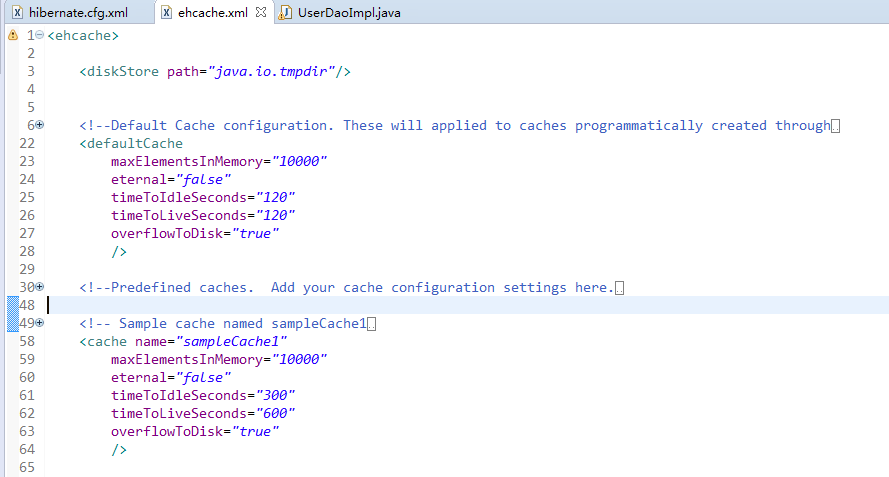Click the "sampleCache1" name value on line 58
Screen dimensions: 889x477
coord(231,341)
